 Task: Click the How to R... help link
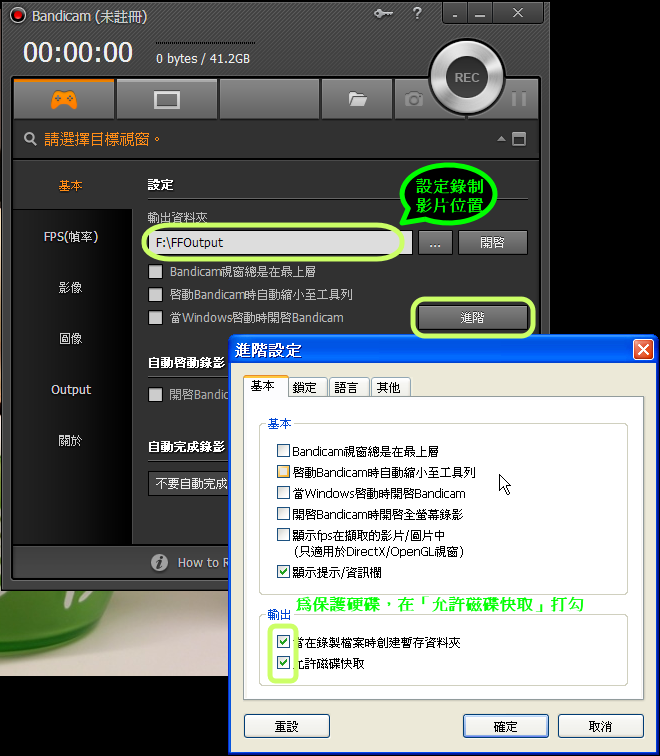click(x=203, y=562)
